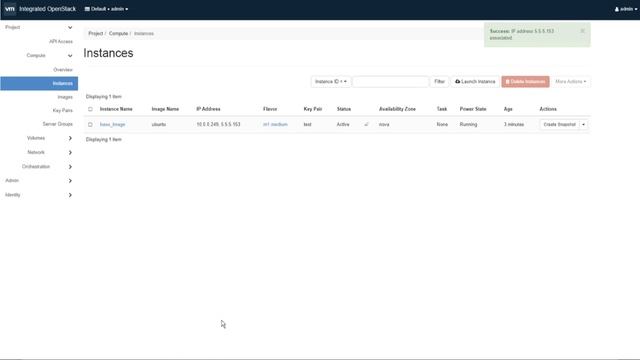
Task: Click Create Snapshot for base_image
Action: point(560,124)
